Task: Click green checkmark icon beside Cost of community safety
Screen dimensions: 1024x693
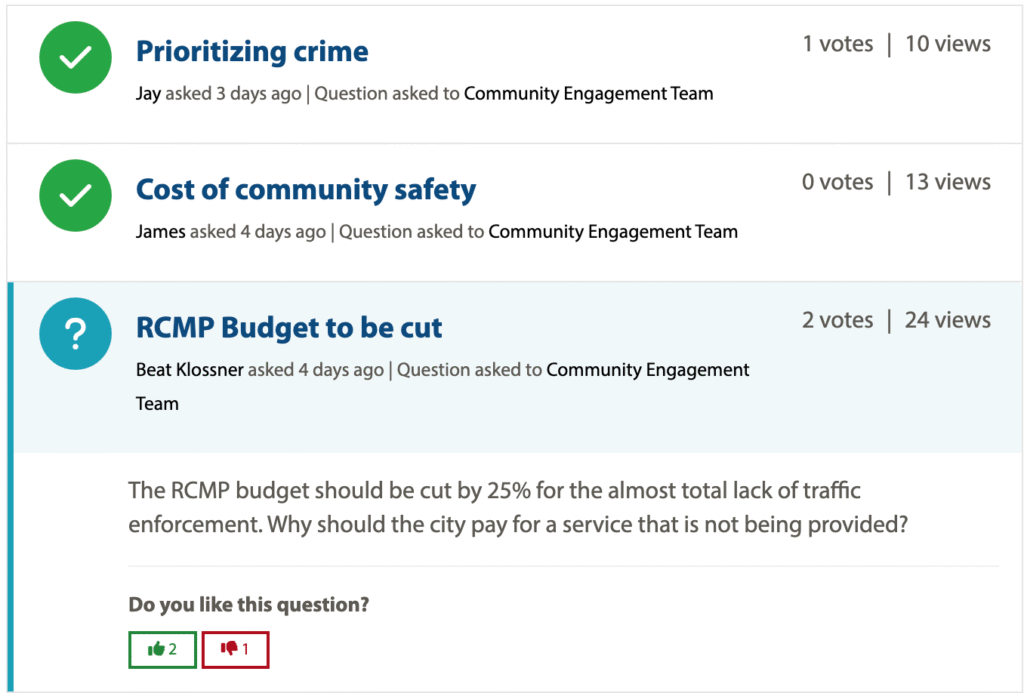Action: tap(75, 197)
